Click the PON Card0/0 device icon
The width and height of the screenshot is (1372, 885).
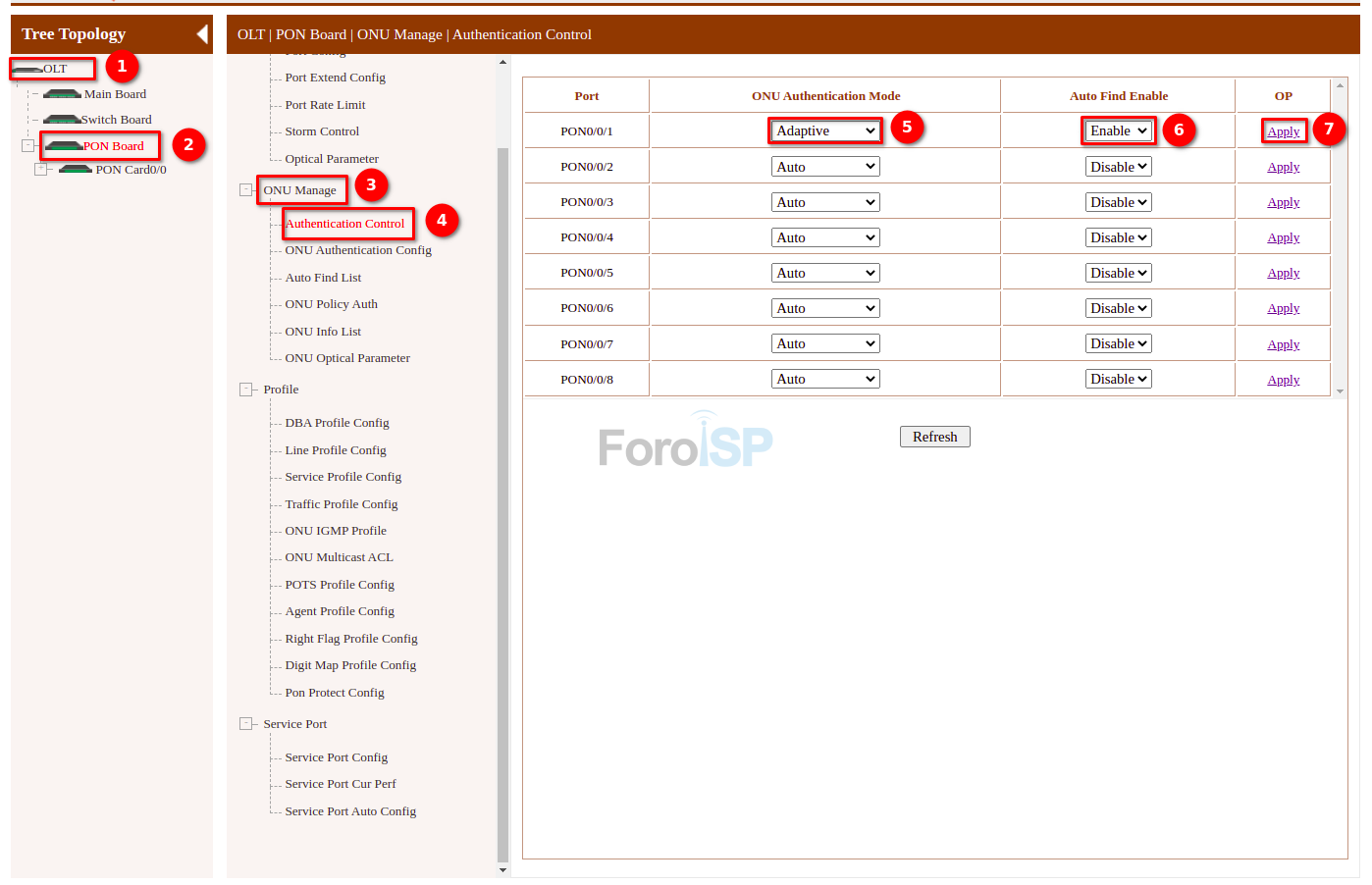(76, 170)
